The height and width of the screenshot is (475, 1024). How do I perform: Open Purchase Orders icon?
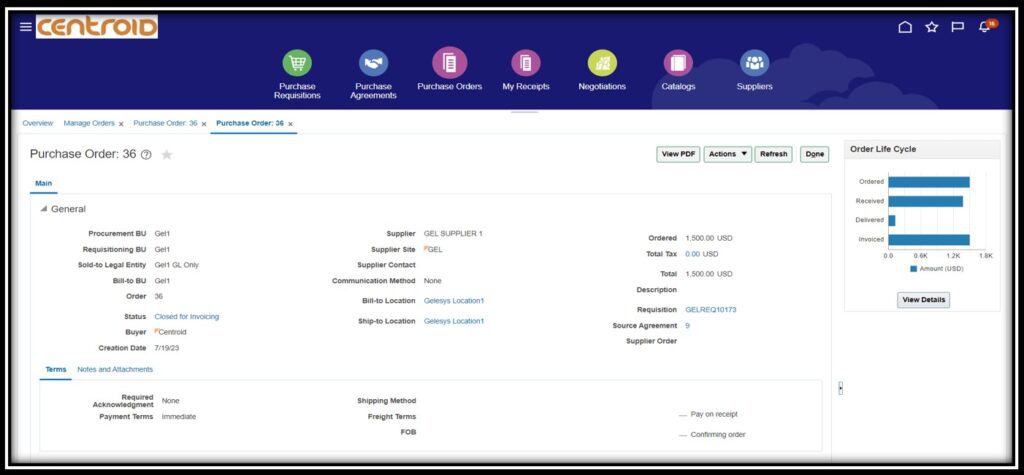[449, 63]
